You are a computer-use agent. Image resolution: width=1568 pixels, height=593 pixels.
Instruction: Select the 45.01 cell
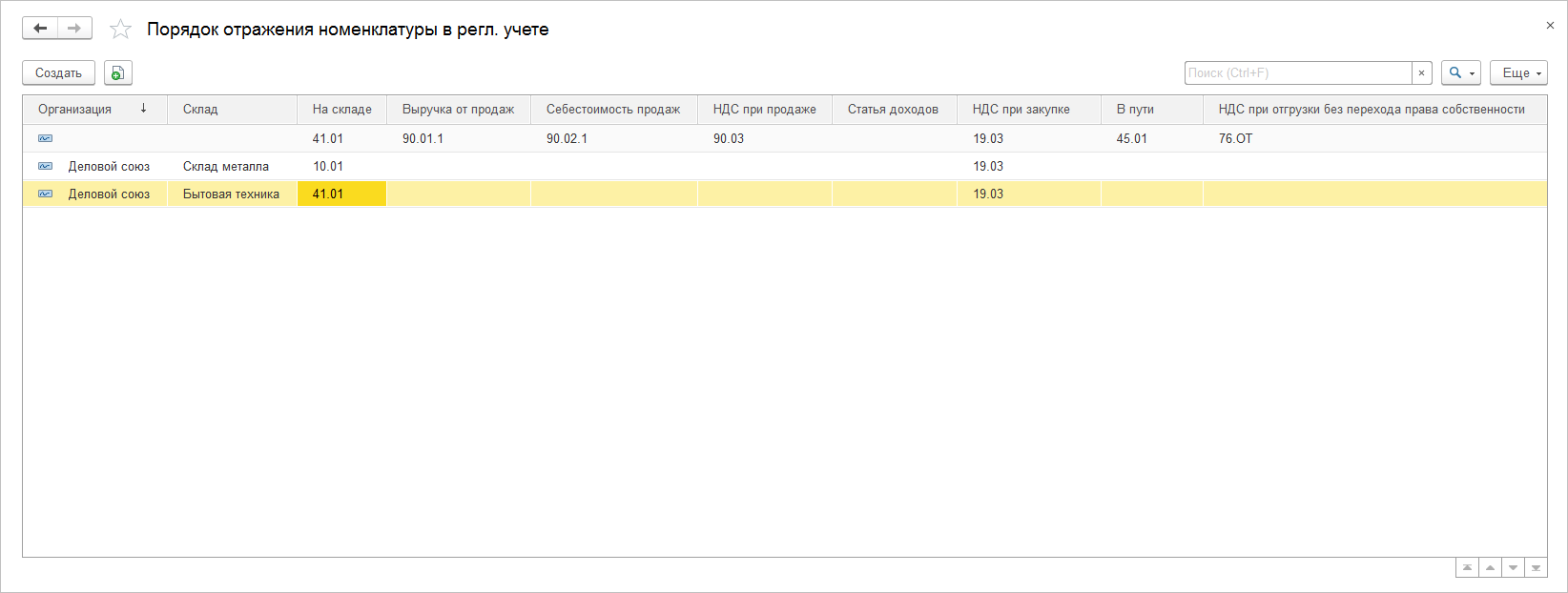tap(1151, 138)
